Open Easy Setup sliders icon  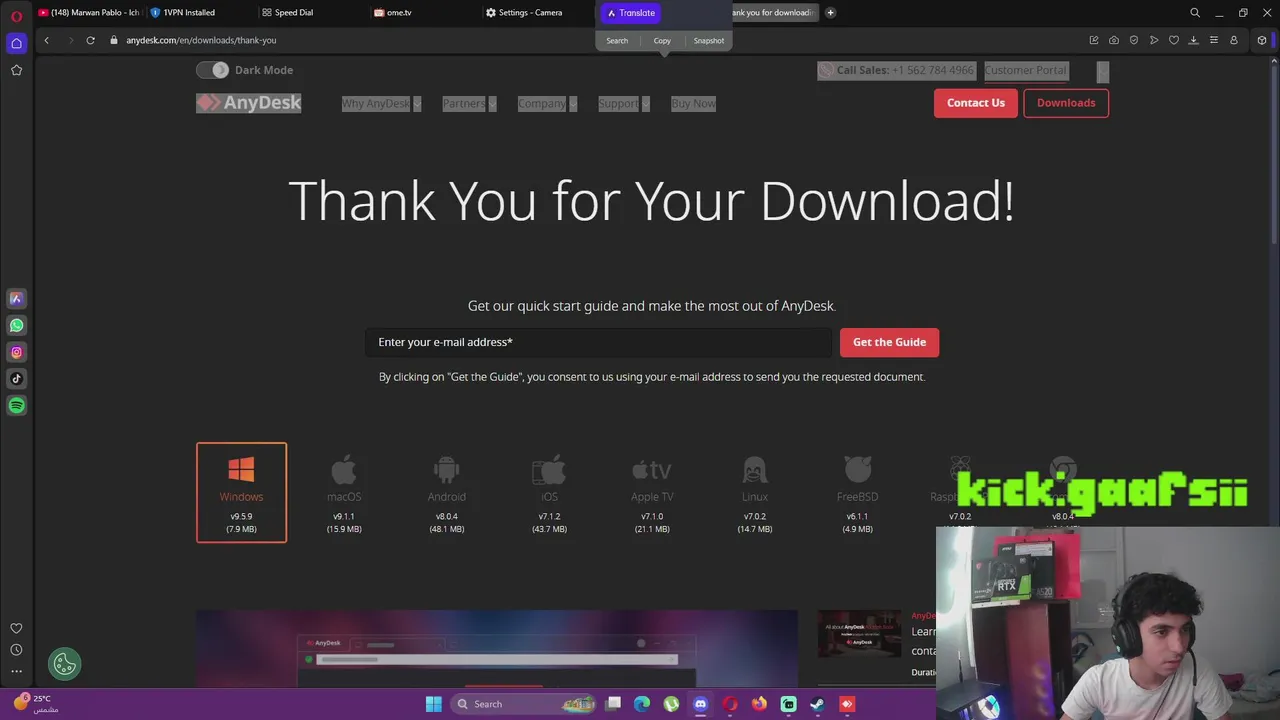[x=1214, y=40]
